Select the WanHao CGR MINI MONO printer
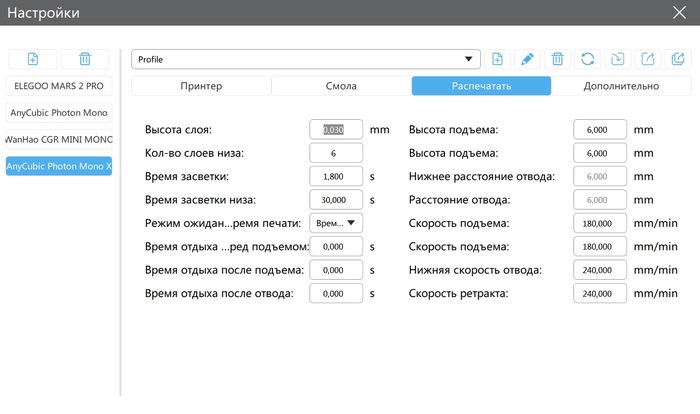This screenshot has height=414, width=700. [x=59, y=139]
